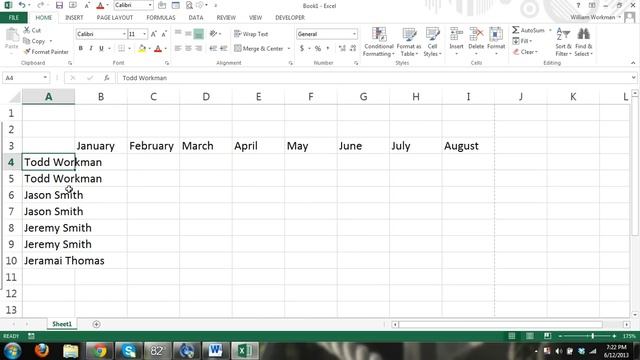Image resolution: width=640 pixels, height=360 pixels.
Task: Open Conditional Formatting menu
Action: point(379,42)
